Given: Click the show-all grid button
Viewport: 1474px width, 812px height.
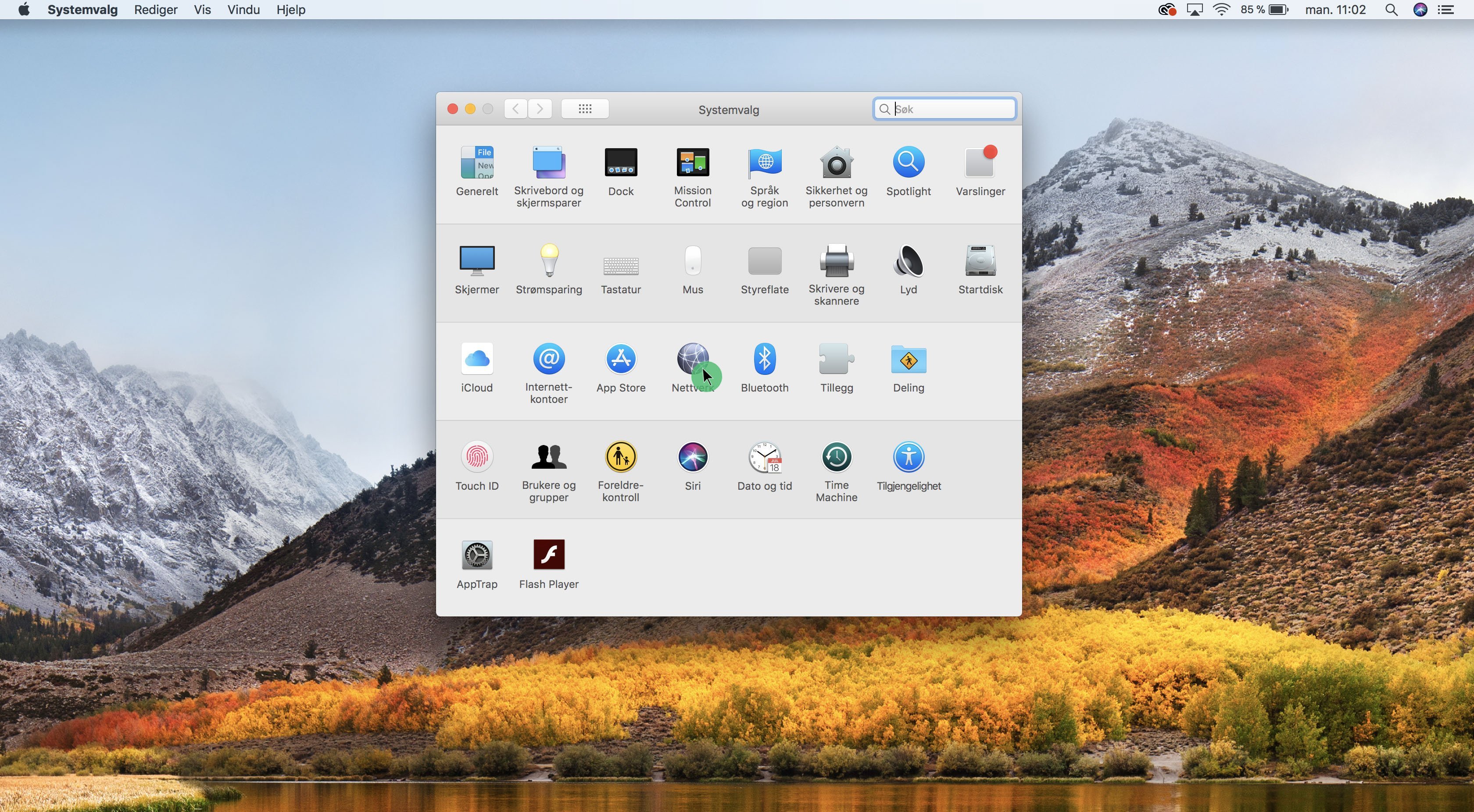Looking at the screenshot, I should pyautogui.click(x=585, y=109).
